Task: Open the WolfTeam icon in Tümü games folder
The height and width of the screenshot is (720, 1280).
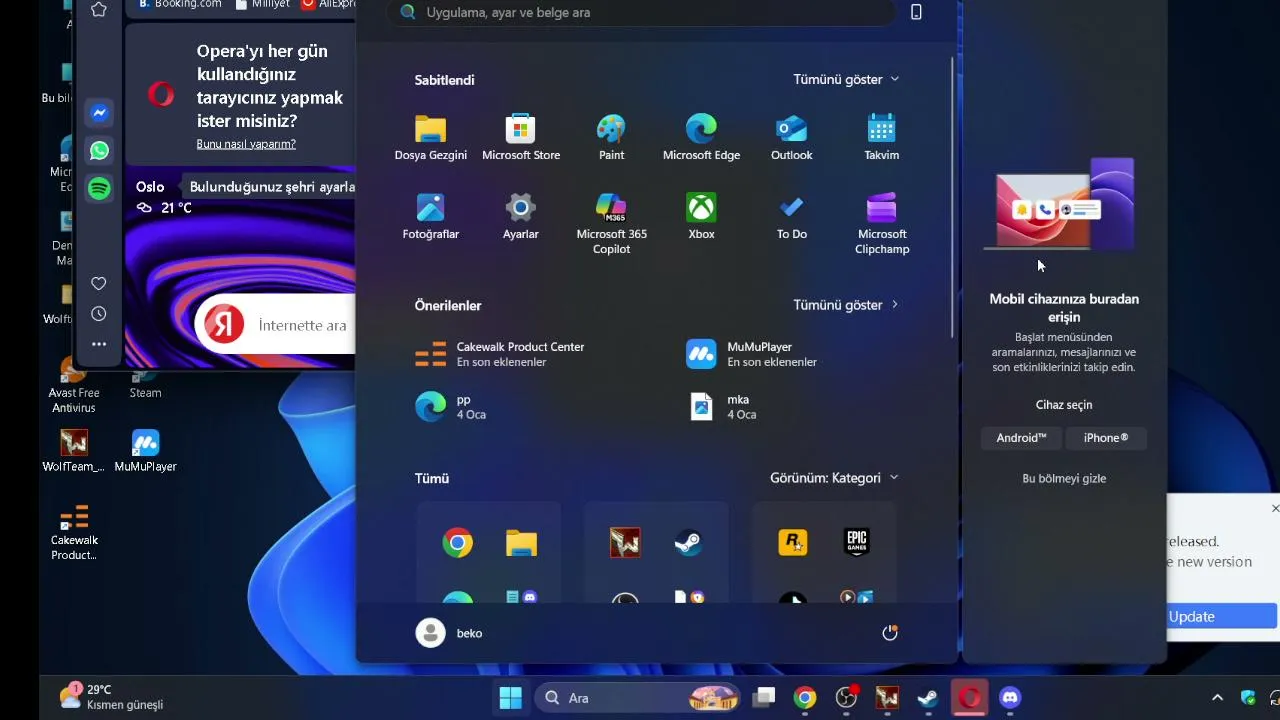Action: (625, 543)
